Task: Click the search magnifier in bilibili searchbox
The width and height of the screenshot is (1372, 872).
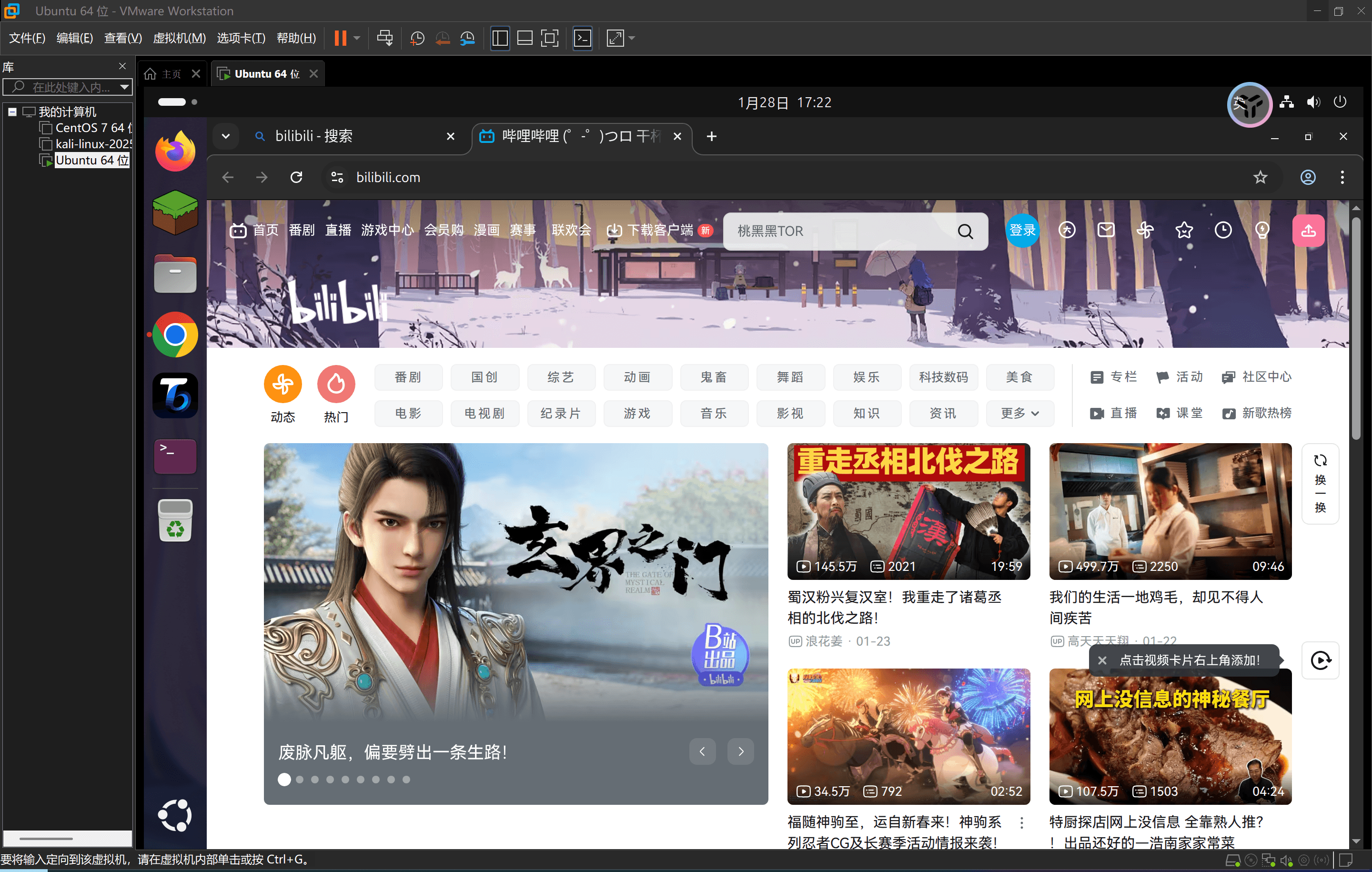Action: pos(965,232)
